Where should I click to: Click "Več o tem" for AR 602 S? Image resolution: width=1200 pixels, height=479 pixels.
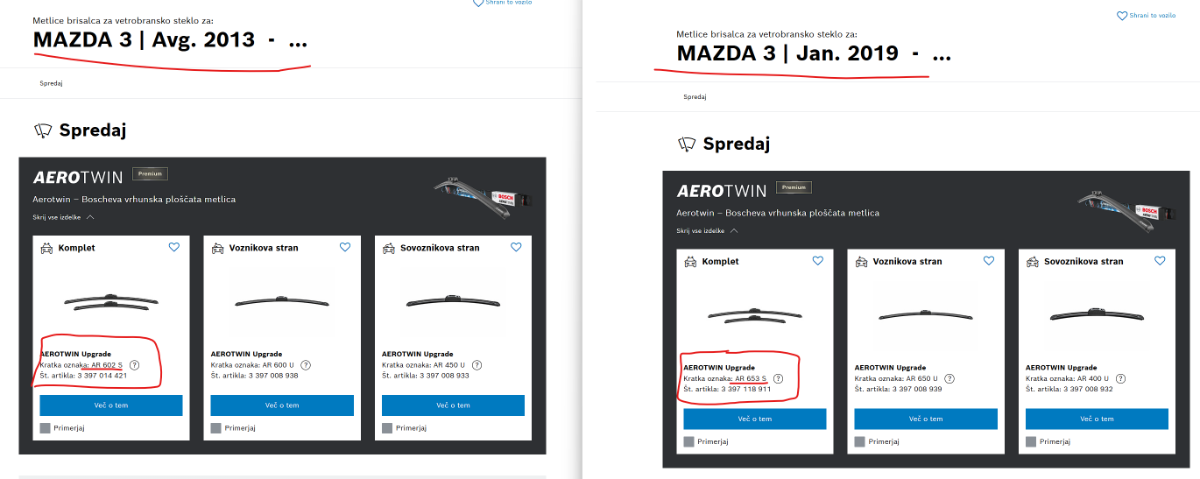click(x=111, y=405)
